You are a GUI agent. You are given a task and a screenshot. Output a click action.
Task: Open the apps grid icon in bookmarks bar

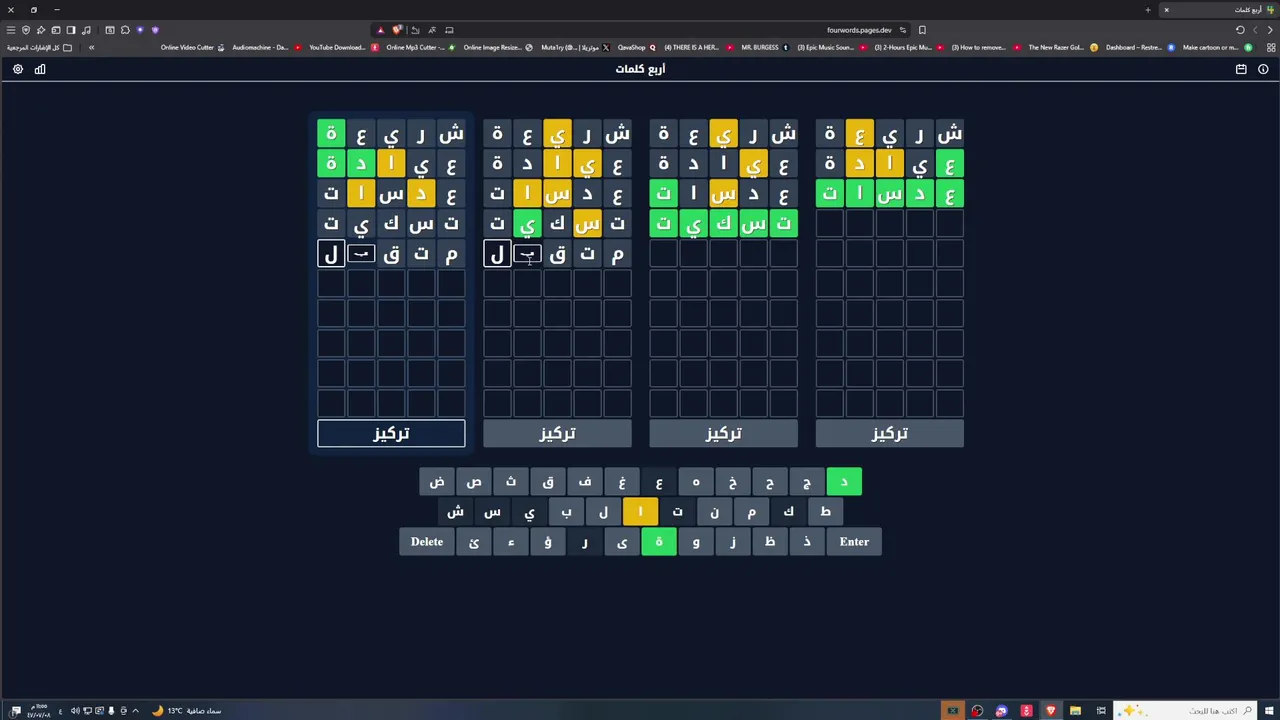click(1271, 47)
